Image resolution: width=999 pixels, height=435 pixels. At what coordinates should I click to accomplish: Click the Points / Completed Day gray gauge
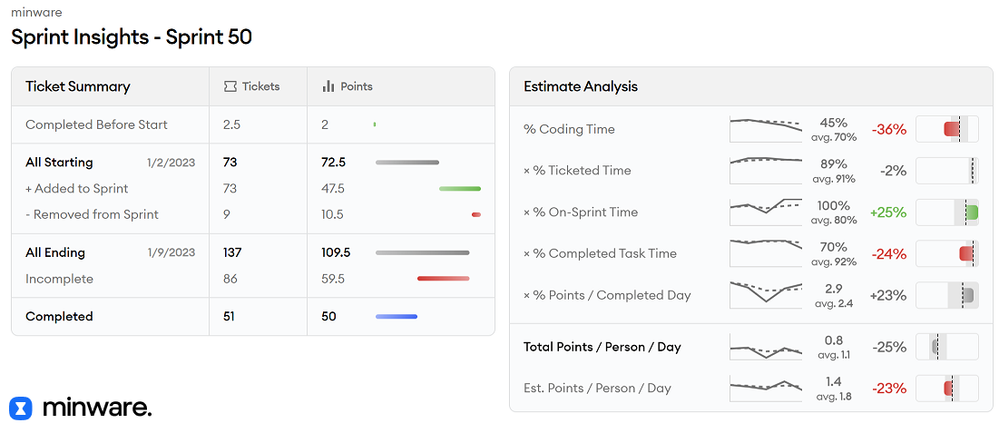point(947,295)
